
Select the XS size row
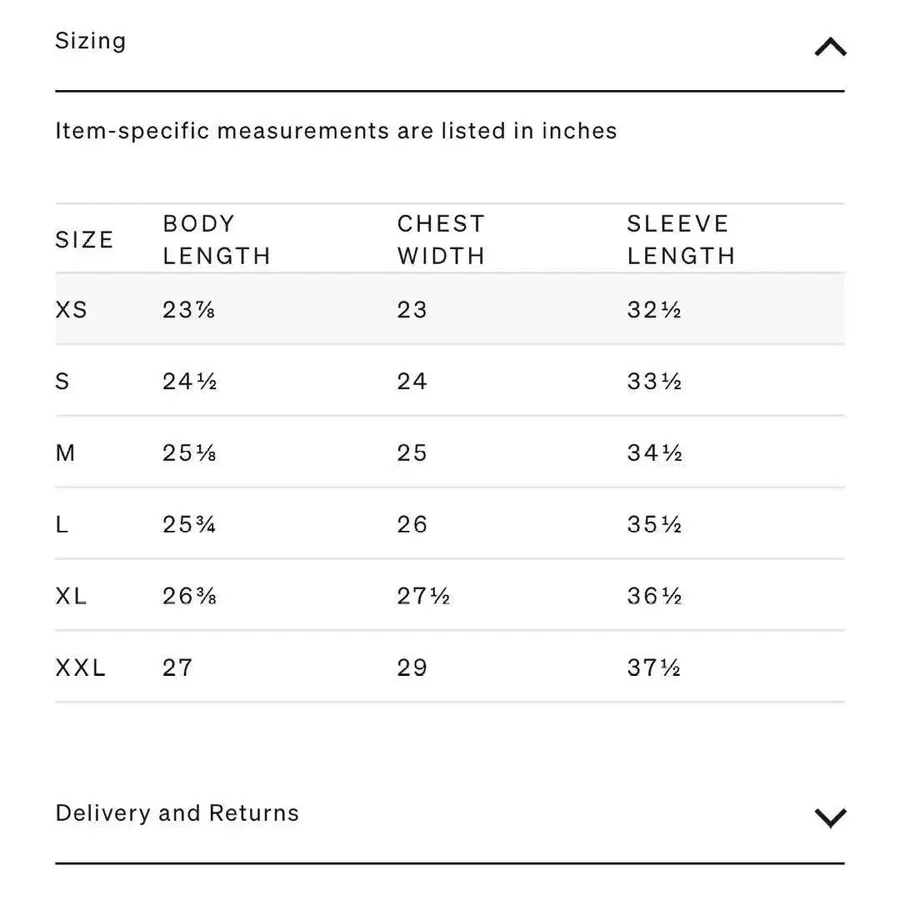(x=72, y=310)
